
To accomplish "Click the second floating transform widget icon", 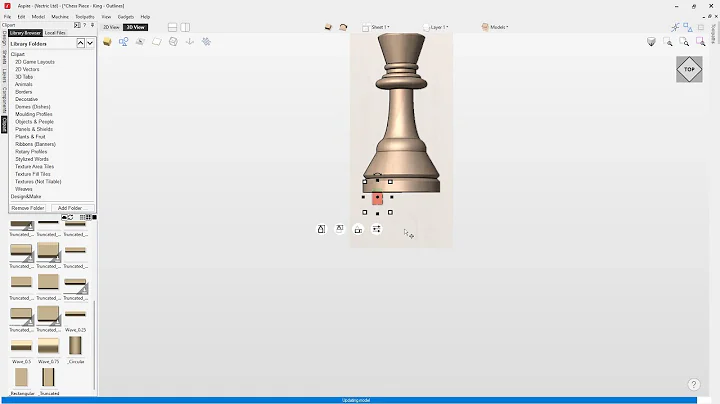I will pos(339,229).
